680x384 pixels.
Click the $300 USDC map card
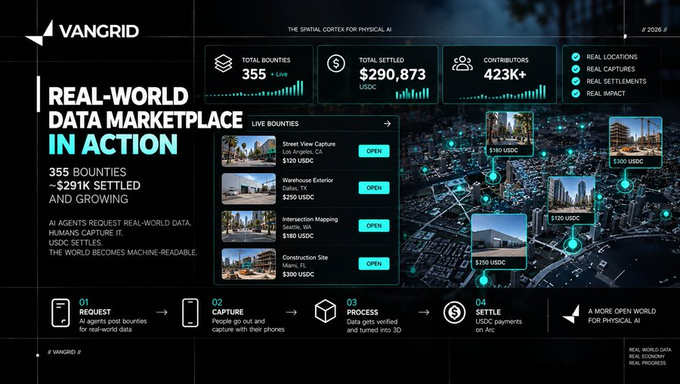[636, 142]
